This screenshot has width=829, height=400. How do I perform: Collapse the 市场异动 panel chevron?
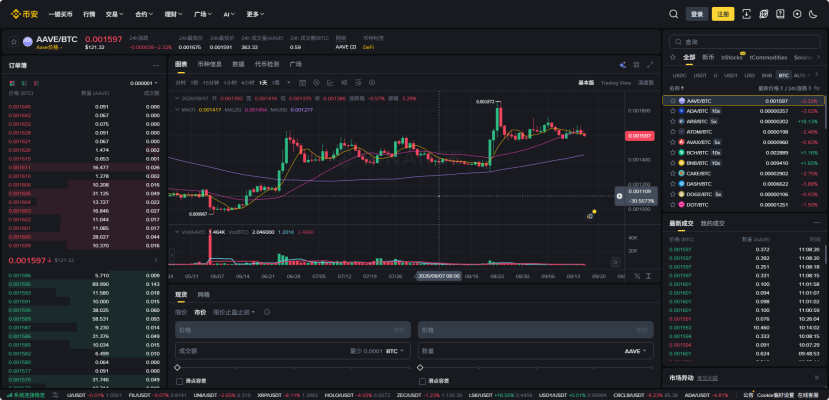(x=816, y=378)
